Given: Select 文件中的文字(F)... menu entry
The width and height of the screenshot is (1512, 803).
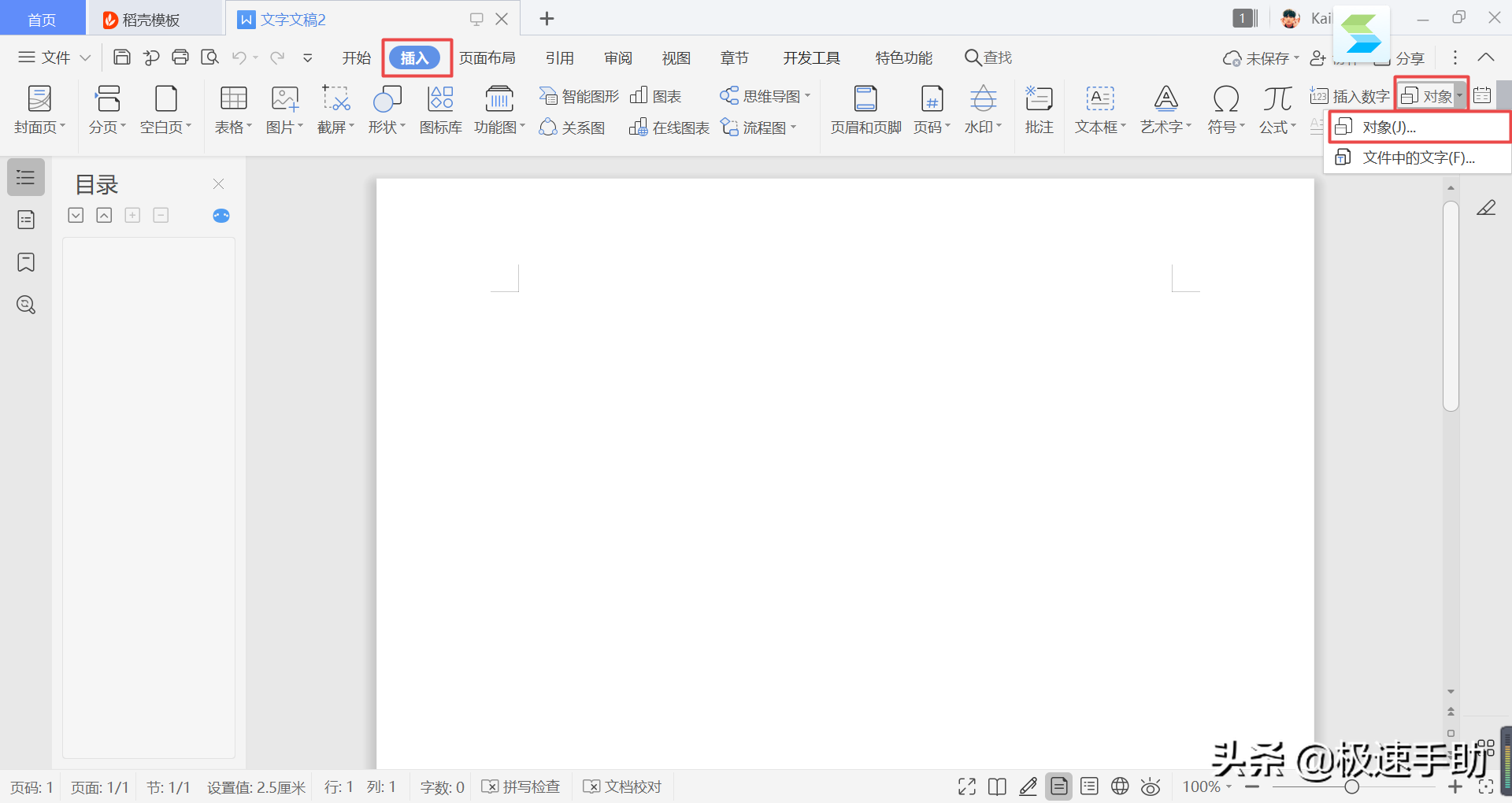Looking at the screenshot, I should pos(1417,157).
